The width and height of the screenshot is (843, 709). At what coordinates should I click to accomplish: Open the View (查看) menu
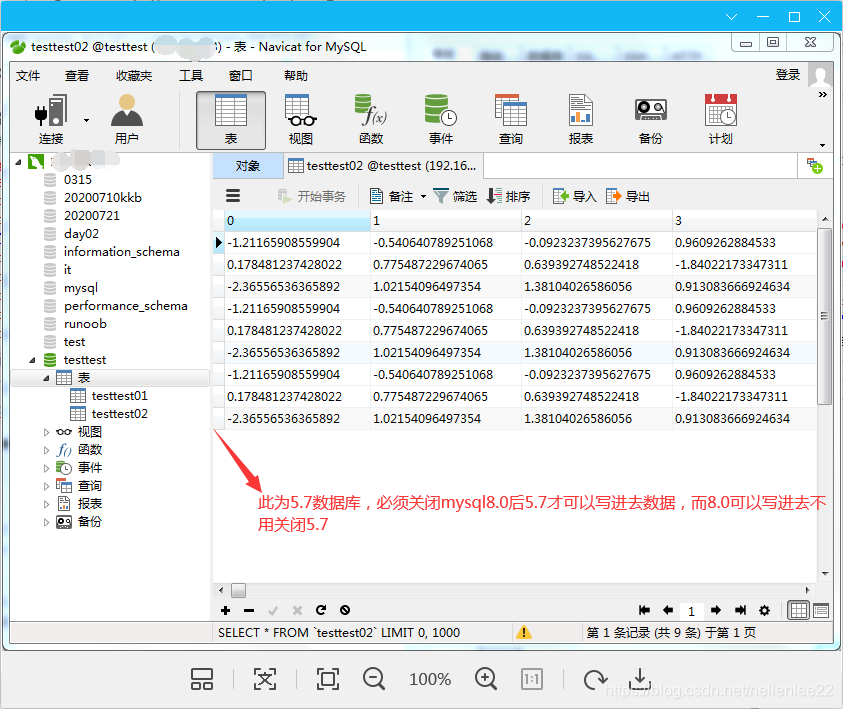coord(77,76)
